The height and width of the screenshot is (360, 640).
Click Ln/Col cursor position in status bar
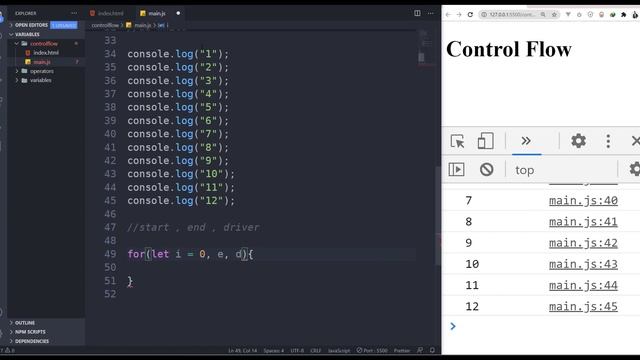[242, 351]
